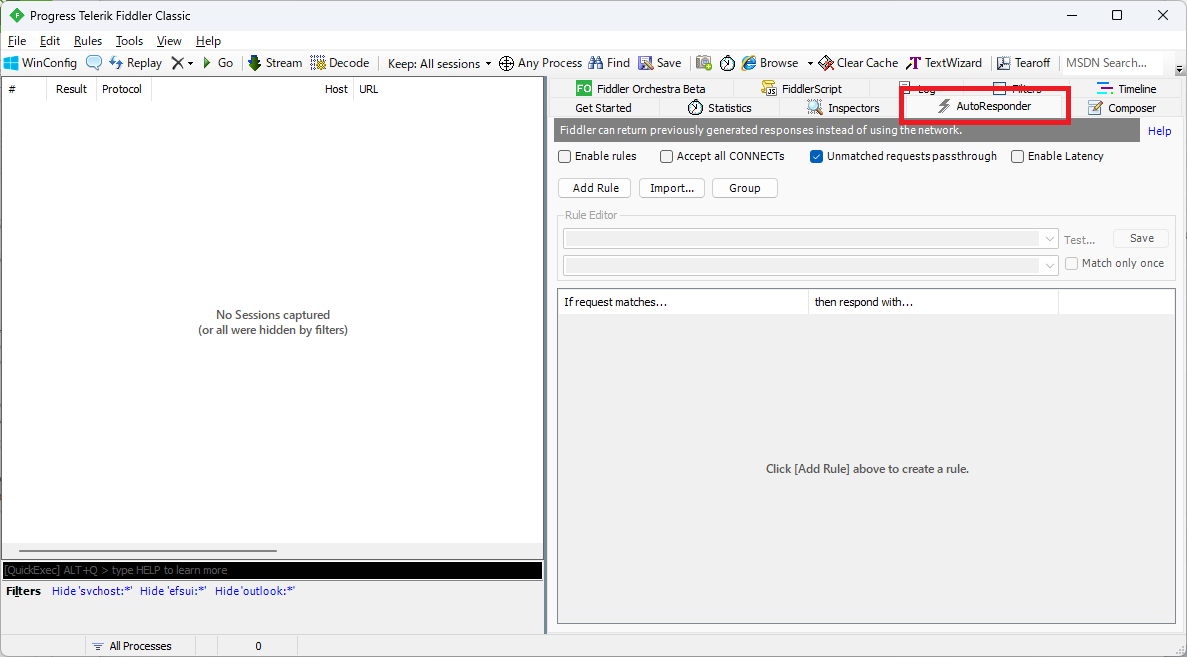Image resolution: width=1187 pixels, height=657 pixels.
Task: Click the Add Rule button
Action: point(596,188)
